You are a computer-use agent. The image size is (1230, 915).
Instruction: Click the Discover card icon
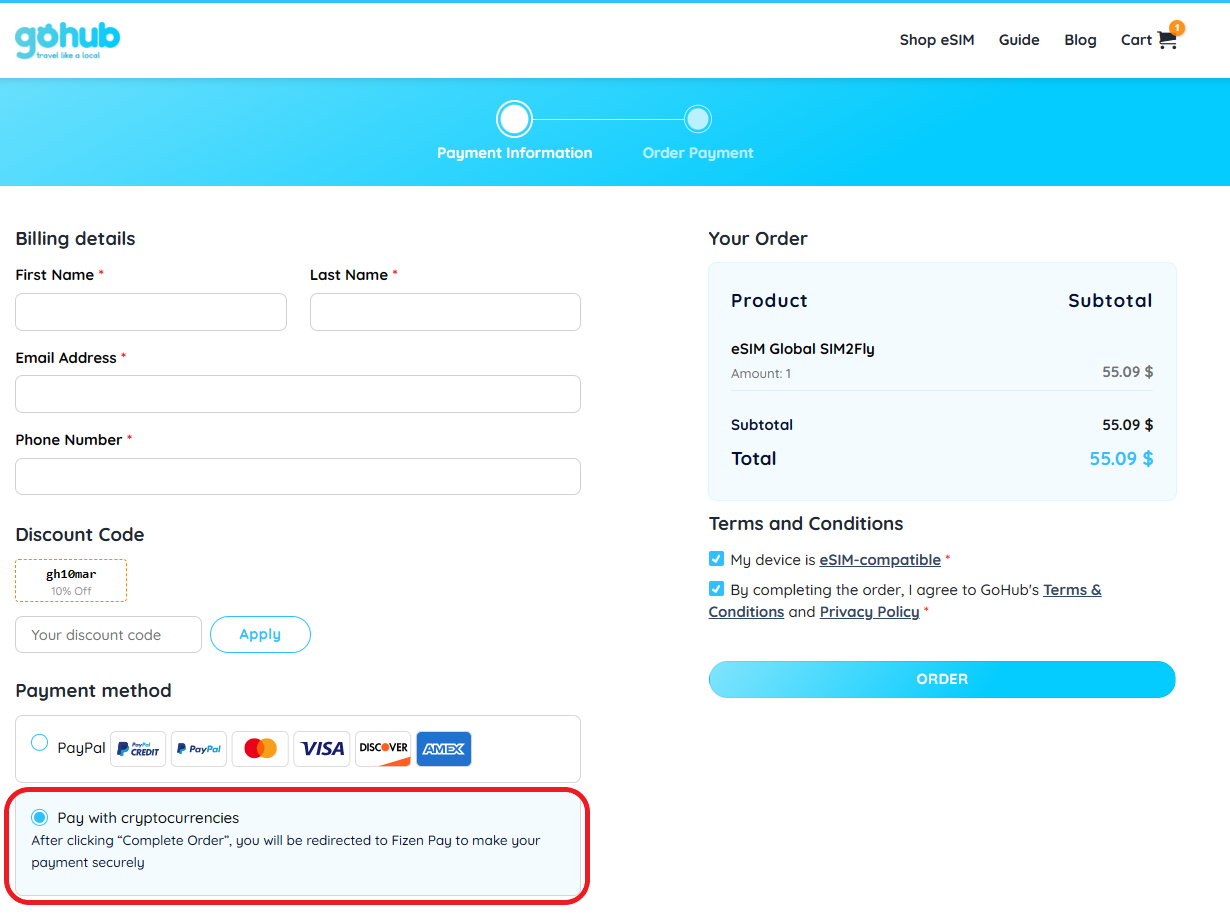(383, 749)
